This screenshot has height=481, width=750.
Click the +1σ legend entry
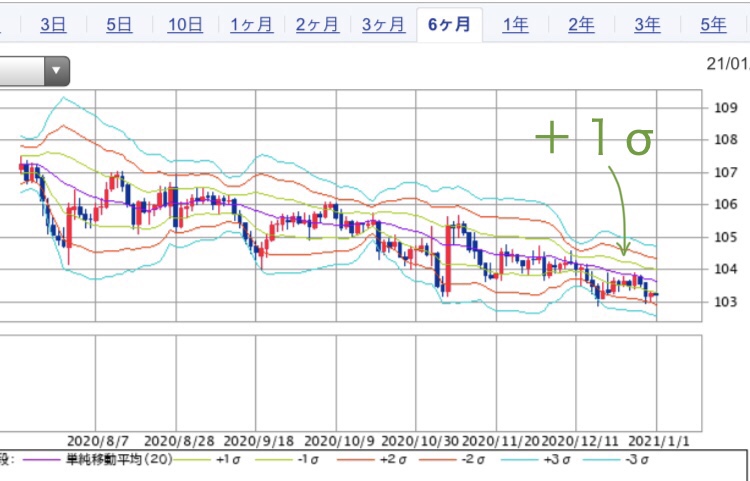point(228,460)
